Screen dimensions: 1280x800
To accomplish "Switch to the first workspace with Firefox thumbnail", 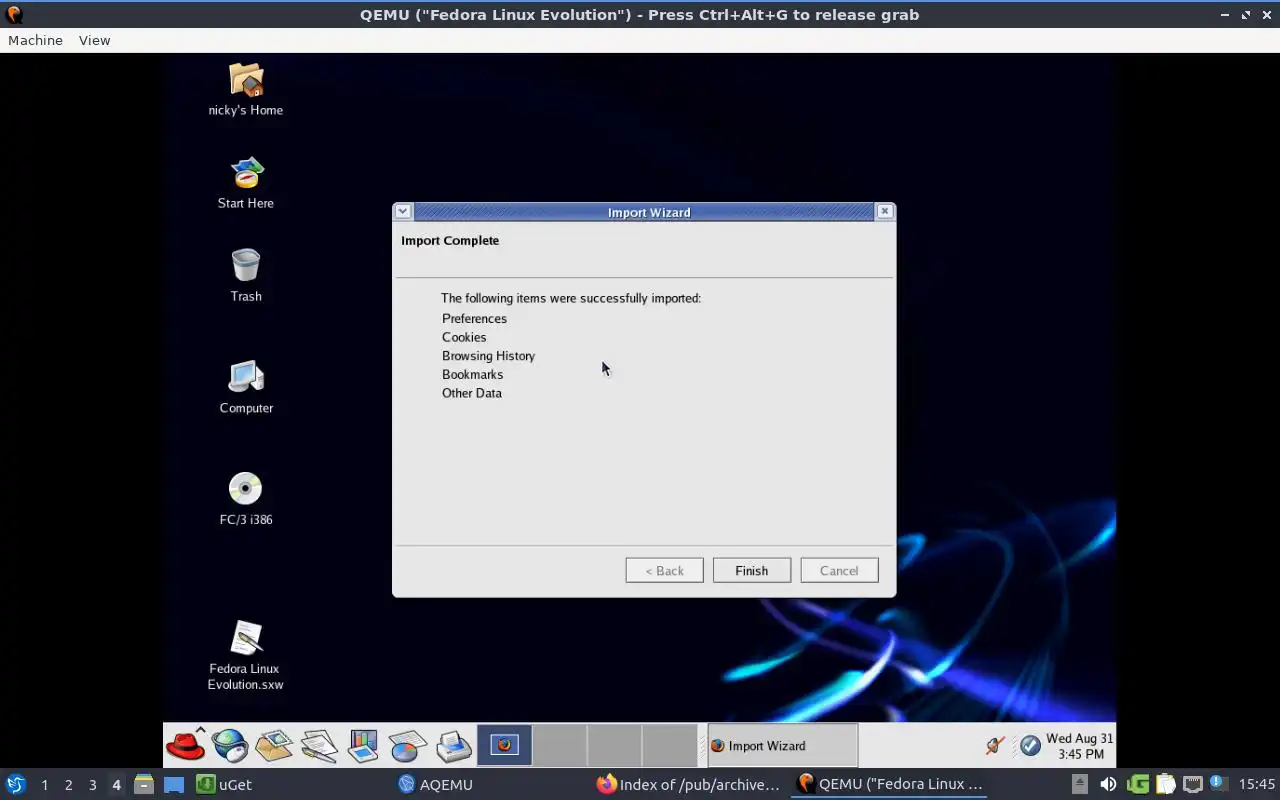I will point(504,745).
